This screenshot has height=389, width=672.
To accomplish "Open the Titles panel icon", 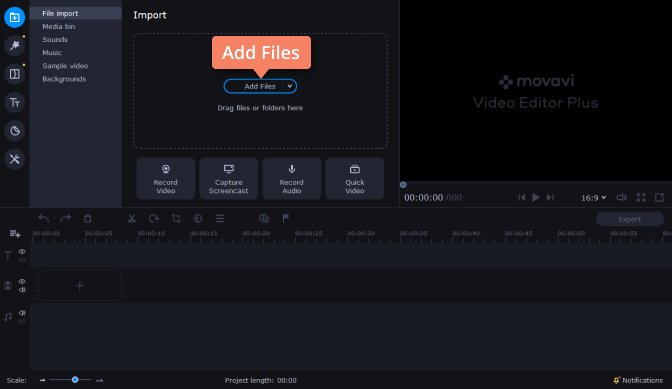I will (15, 102).
